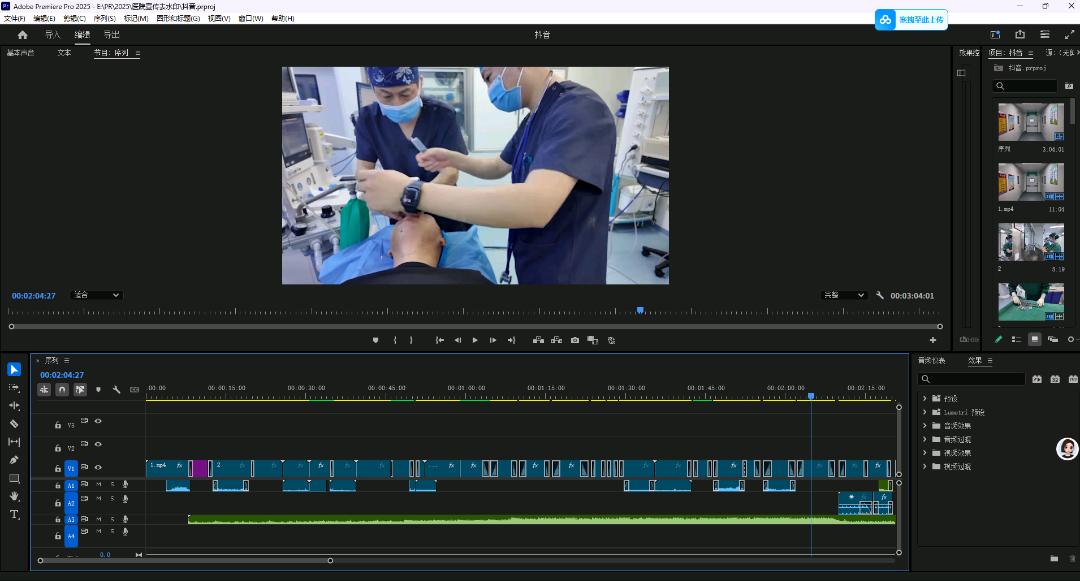Open the 序列(S) menu
The width and height of the screenshot is (1080, 581).
point(103,18)
